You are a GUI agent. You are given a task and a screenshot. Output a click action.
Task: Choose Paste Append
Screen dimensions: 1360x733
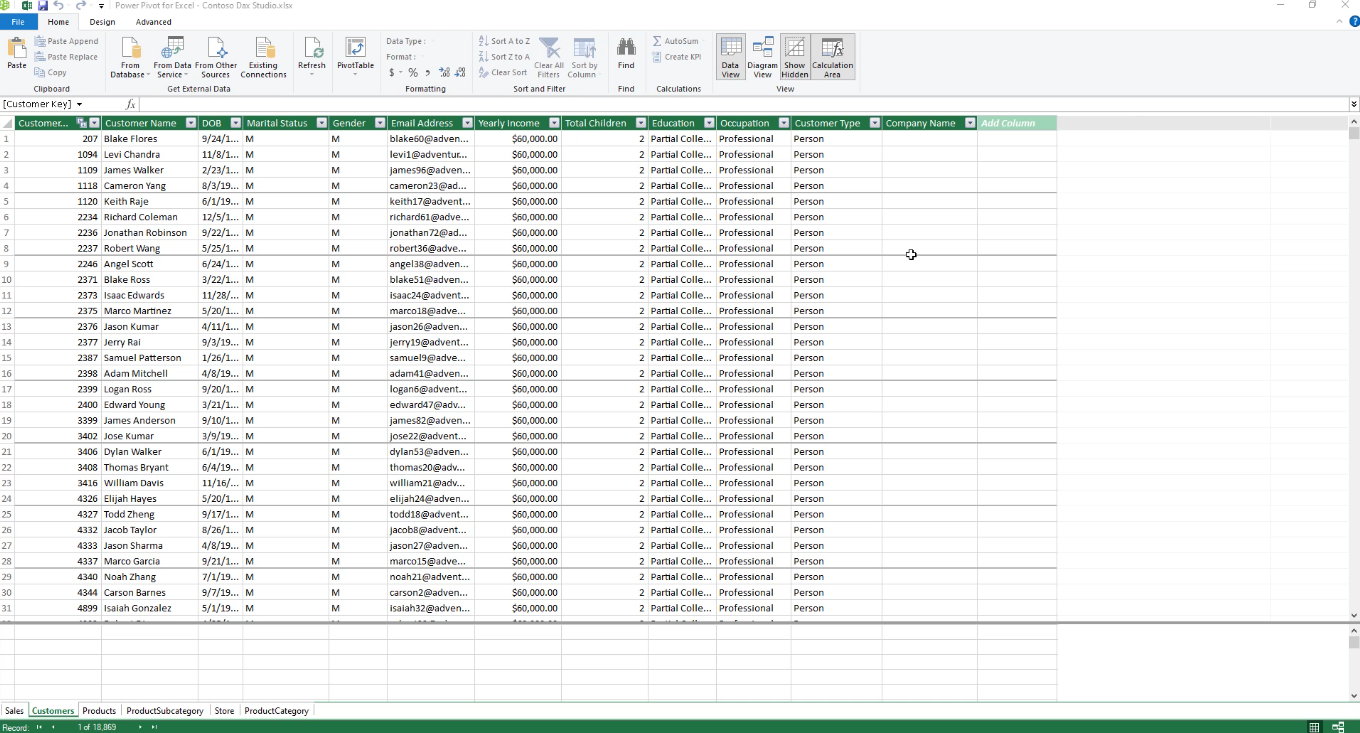(66, 41)
